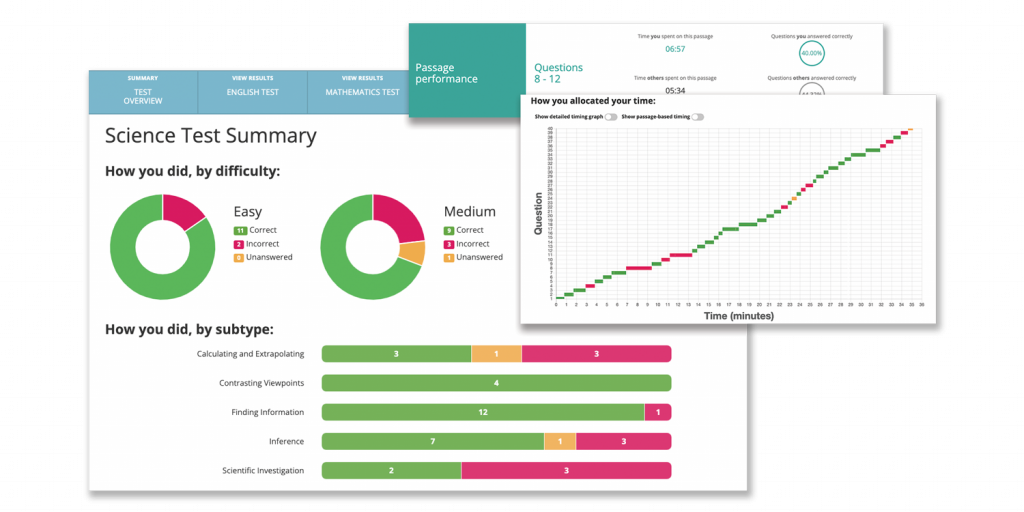Click the 80.00% correct circle indicator
The height and width of the screenshot is (512, 1024).
811,54
